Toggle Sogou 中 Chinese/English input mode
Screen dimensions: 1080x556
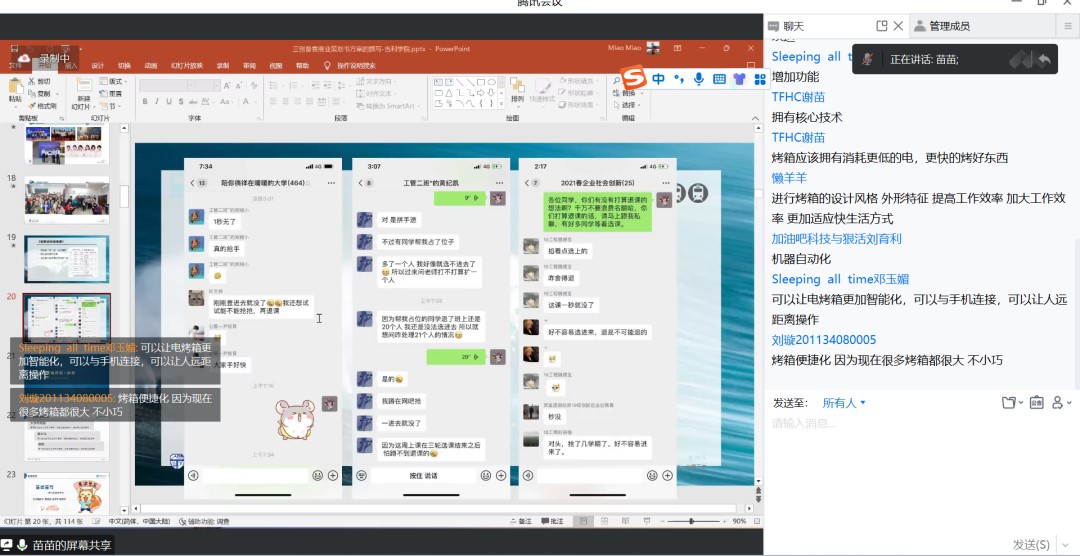point(658,79)
